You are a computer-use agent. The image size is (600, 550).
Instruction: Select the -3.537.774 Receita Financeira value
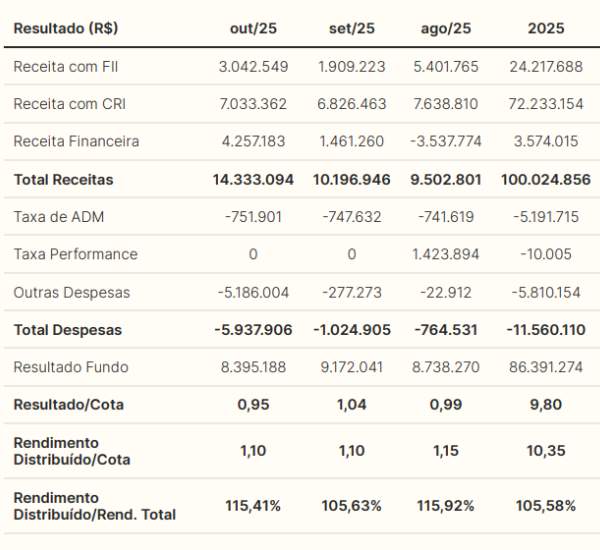(x=445, y=141)
